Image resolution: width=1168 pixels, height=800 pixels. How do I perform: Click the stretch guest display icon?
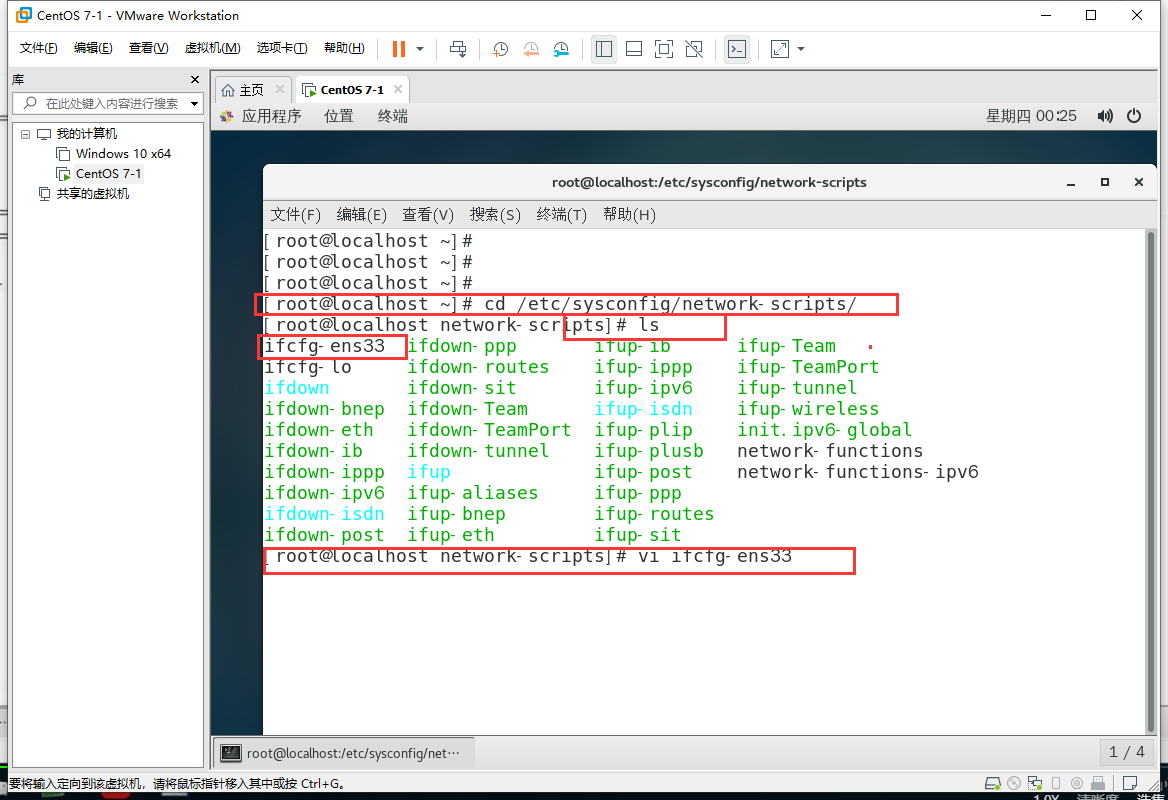pos(780,49)
